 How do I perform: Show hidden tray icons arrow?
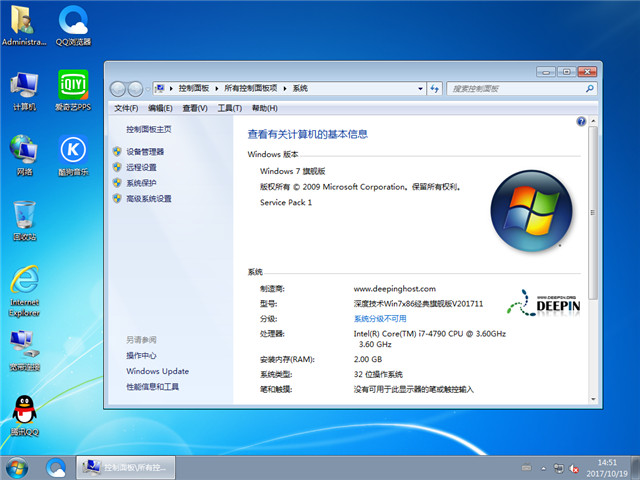point(544,469)
